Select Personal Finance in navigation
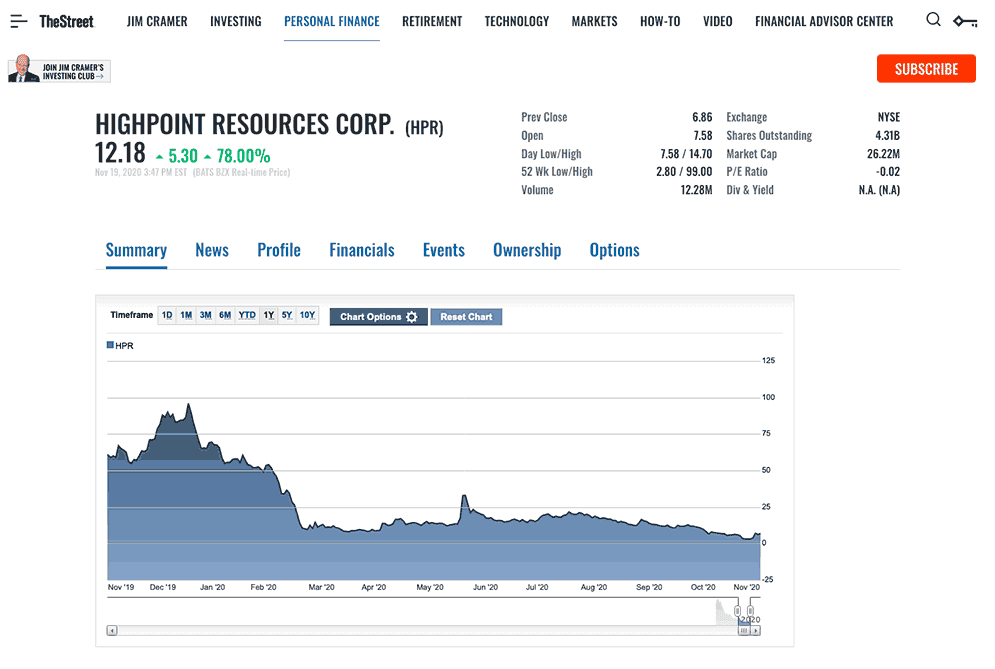 (x=332, y=22)
